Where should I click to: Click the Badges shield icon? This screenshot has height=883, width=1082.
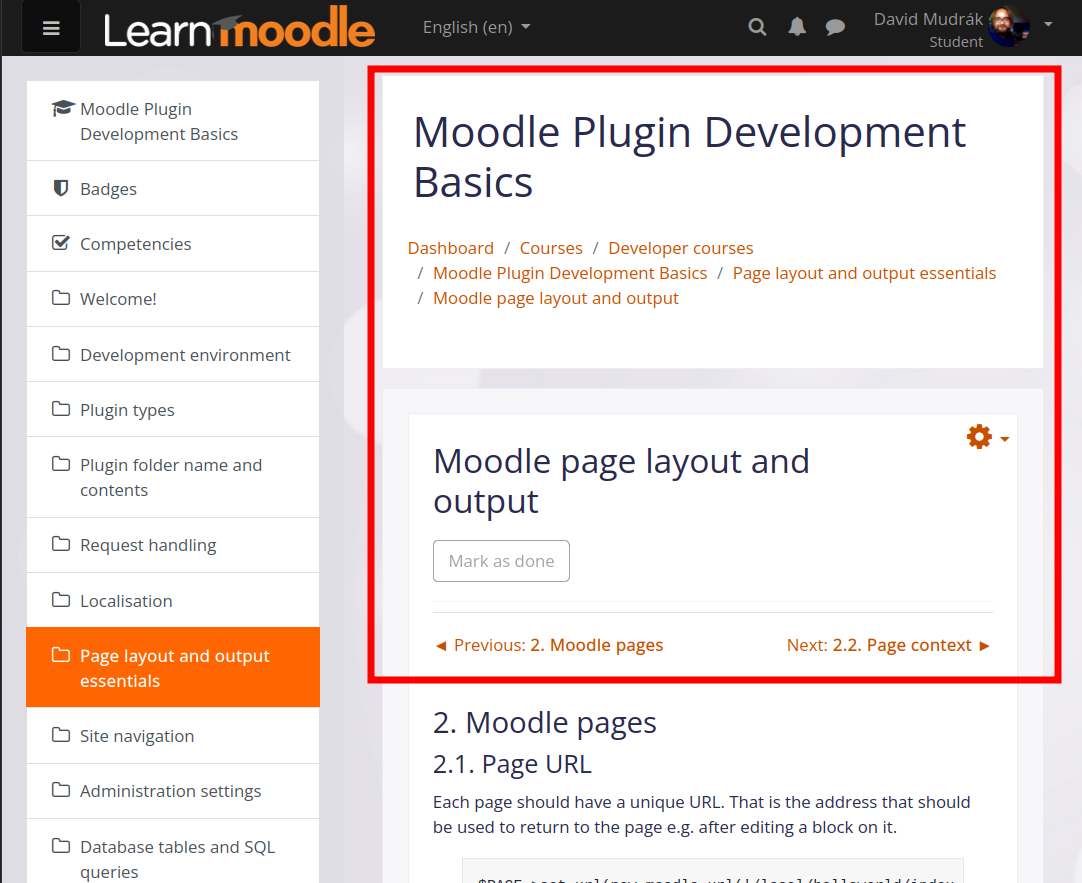tap(61, 188)
